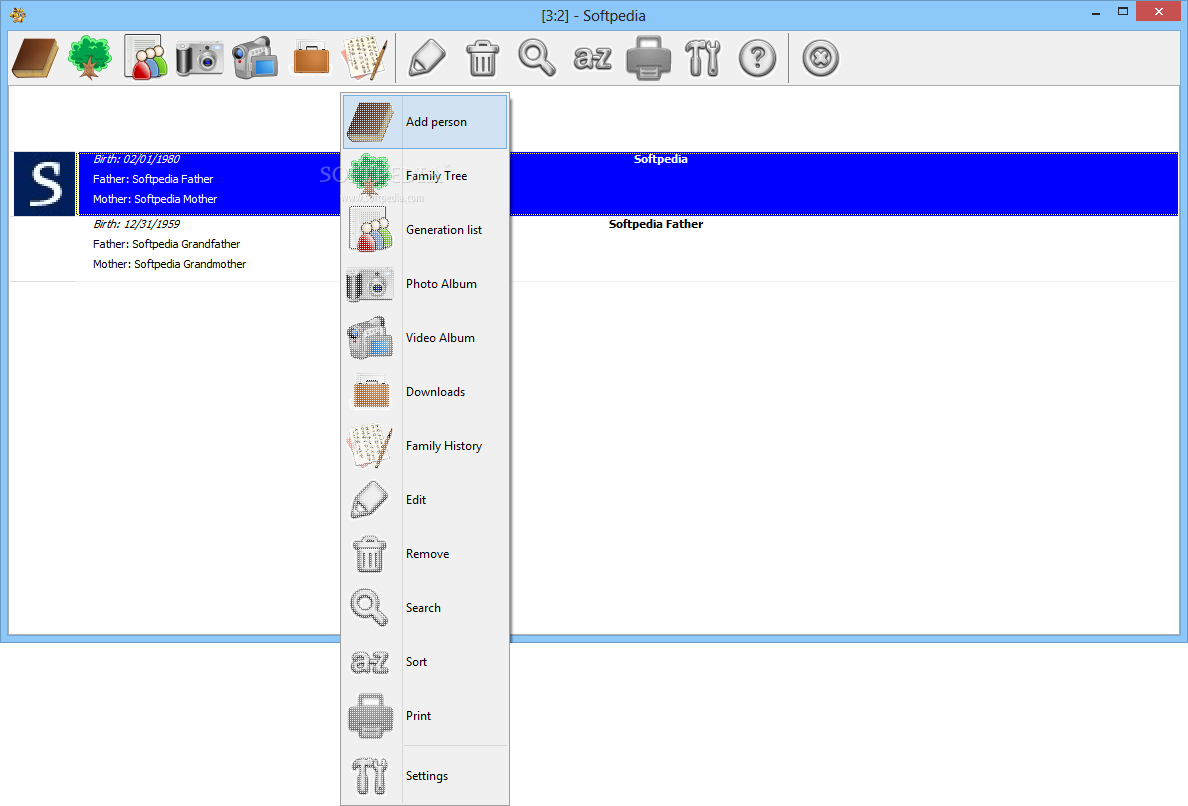Click the Edit eraser icon in toolbar
The height and width of the screenshot is (806, 1188).
pyautogui.click(x=427, y=58)
